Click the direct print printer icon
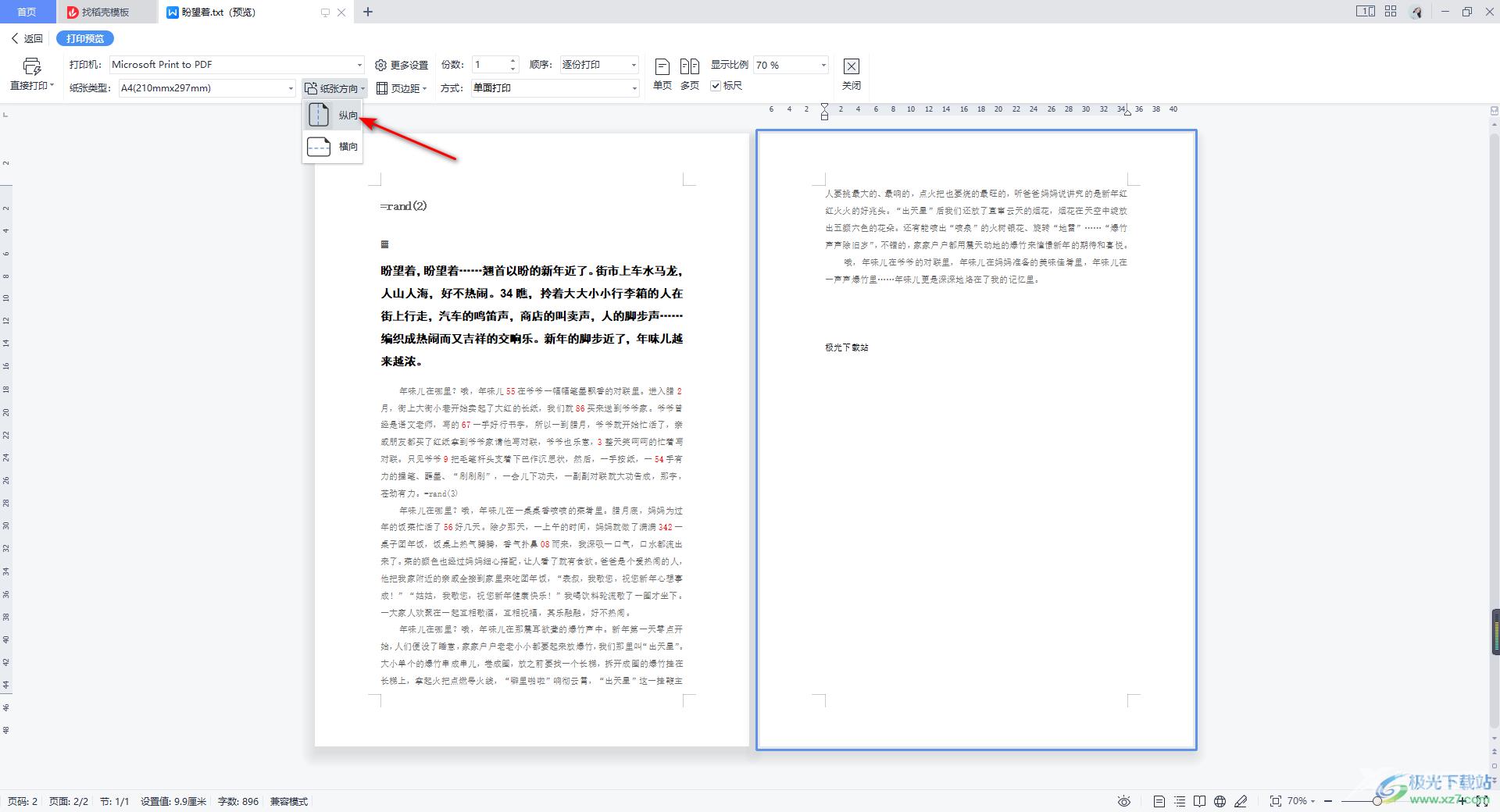This screenshot has height=812, width=1500. click(31, 66)
